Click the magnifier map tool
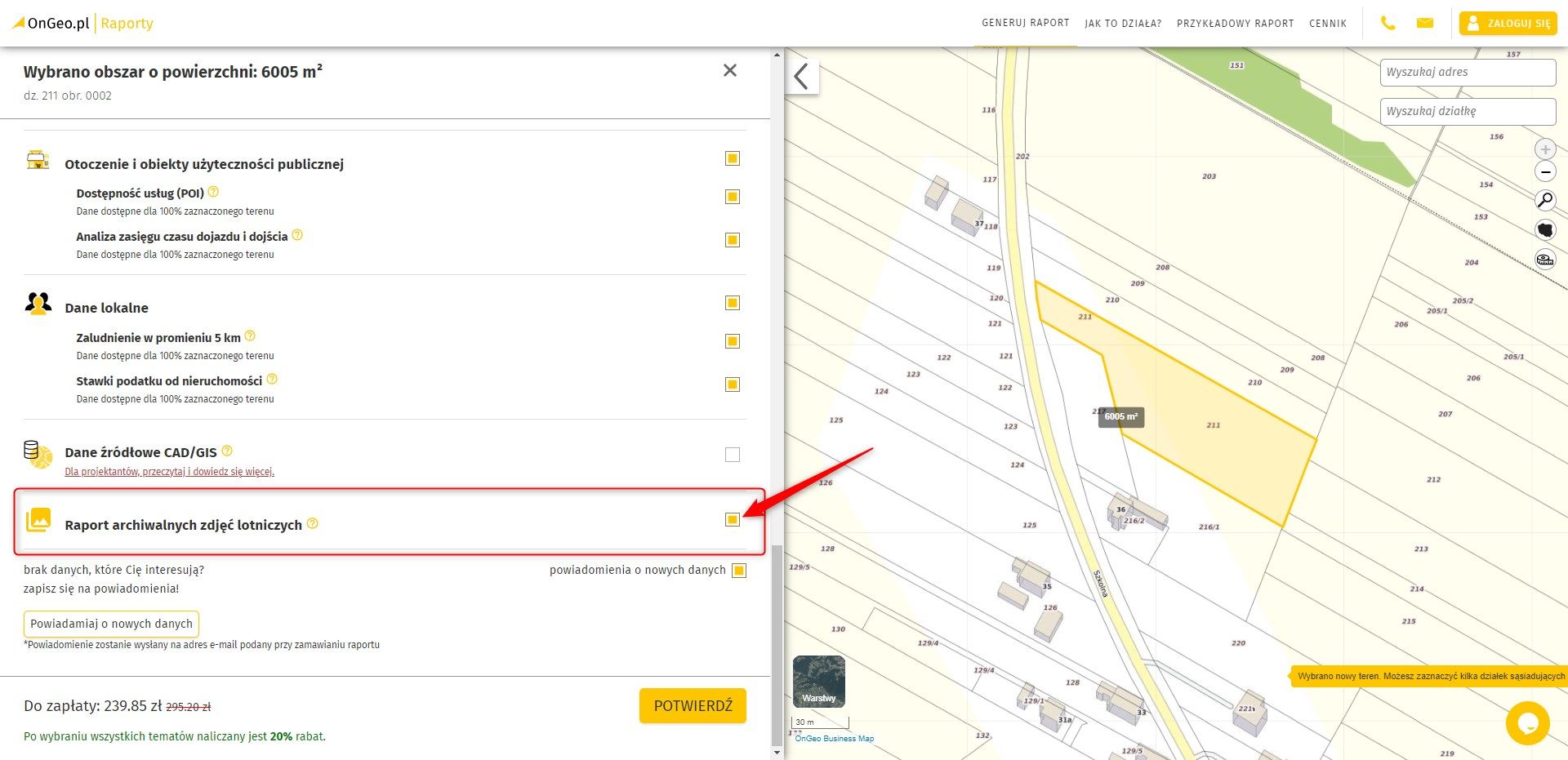Image resolution: width=1568 pixels, height=760 pixels. coord(1545,200)
